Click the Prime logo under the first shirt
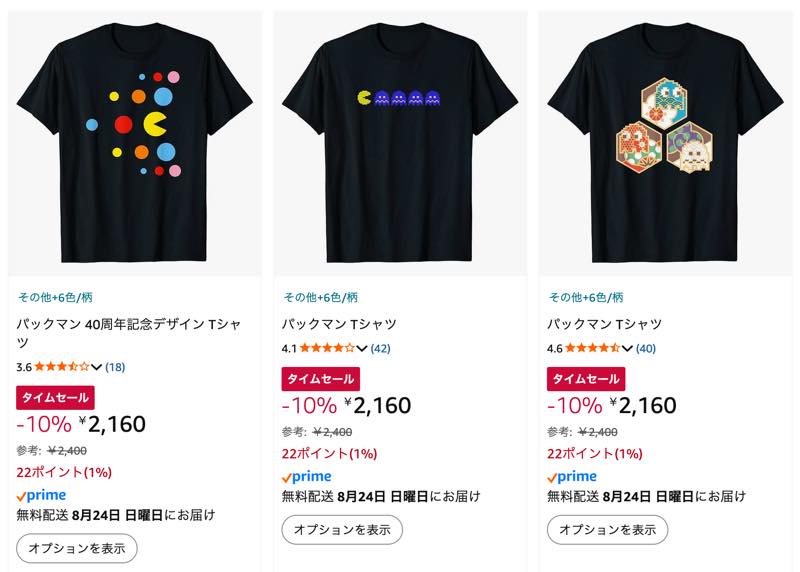This screenshot has width=800, height=572. tap(41, 496)
